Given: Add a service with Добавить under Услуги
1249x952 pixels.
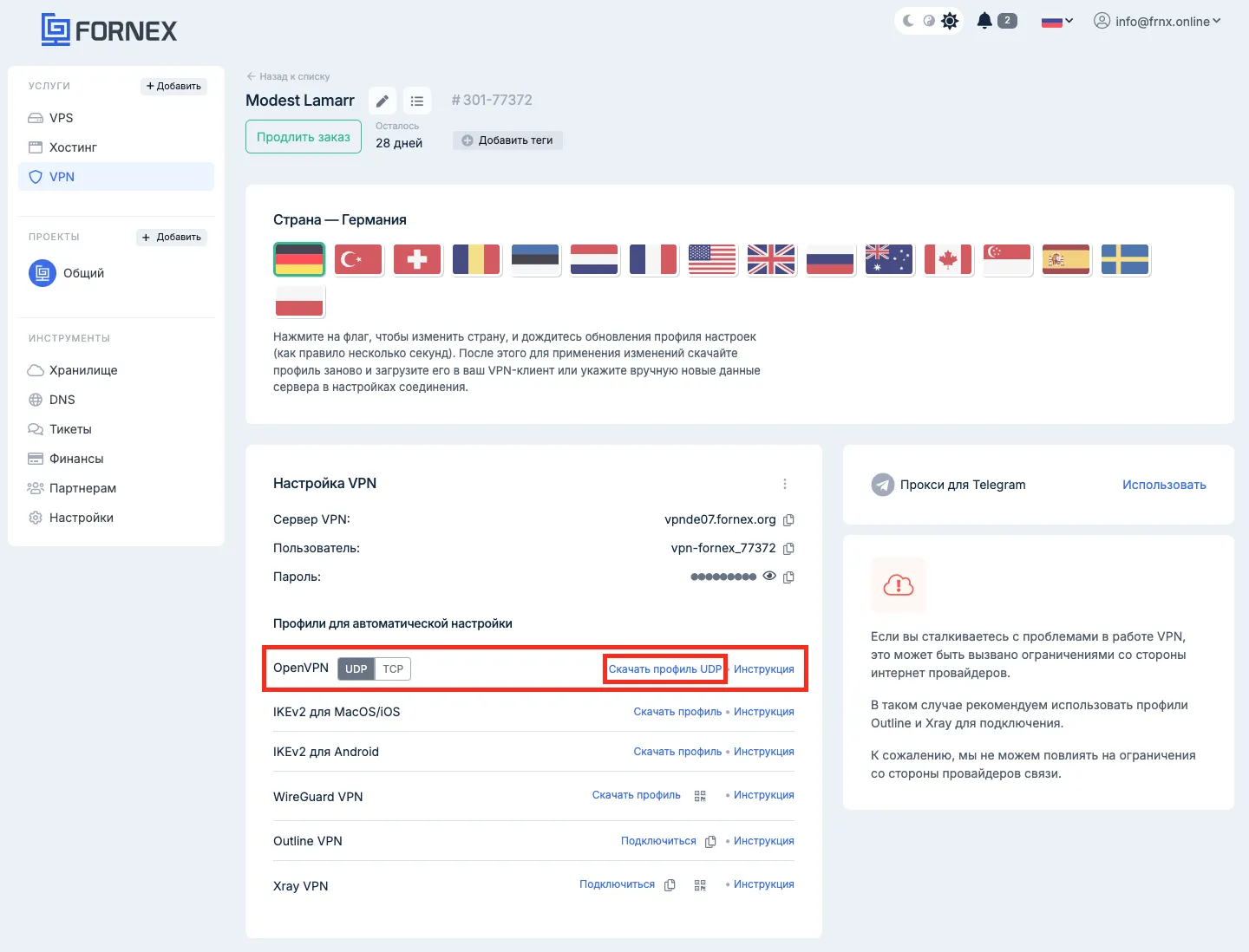Looking at the screenshot, I should (x=173, y=86).
